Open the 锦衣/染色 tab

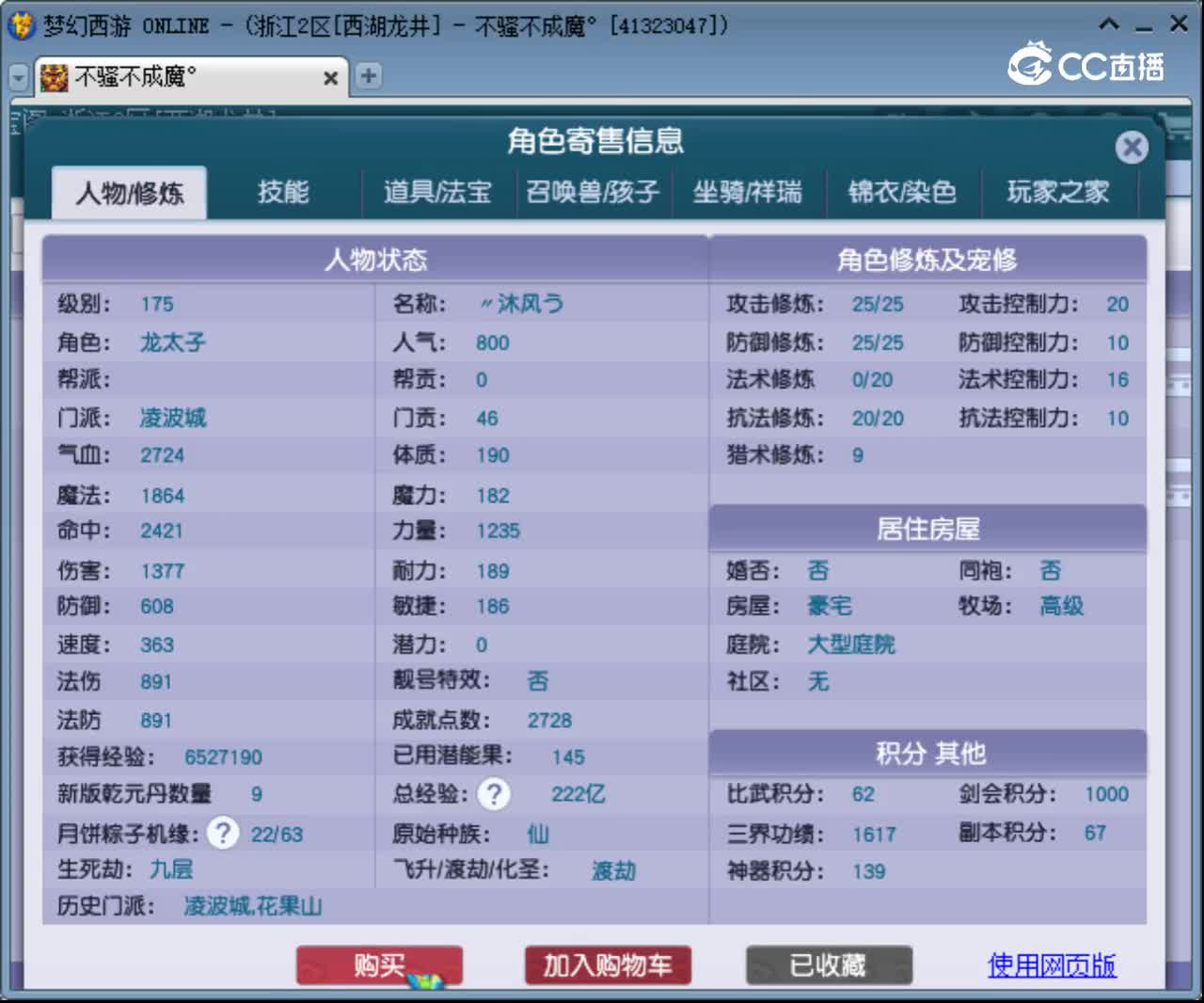[x=902, y=192]
